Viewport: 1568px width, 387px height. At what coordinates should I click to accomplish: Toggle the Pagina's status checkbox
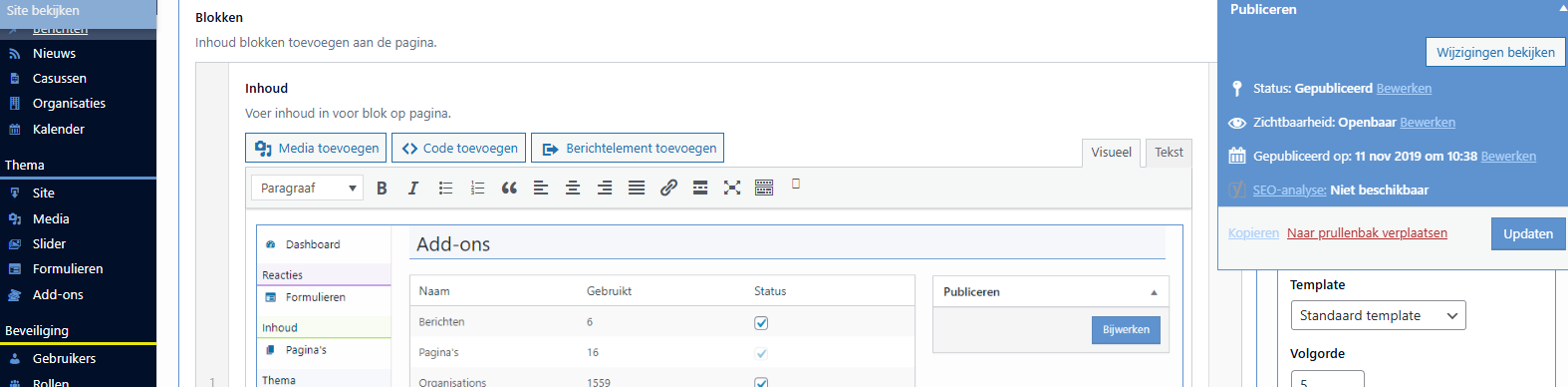coord(761,353)
